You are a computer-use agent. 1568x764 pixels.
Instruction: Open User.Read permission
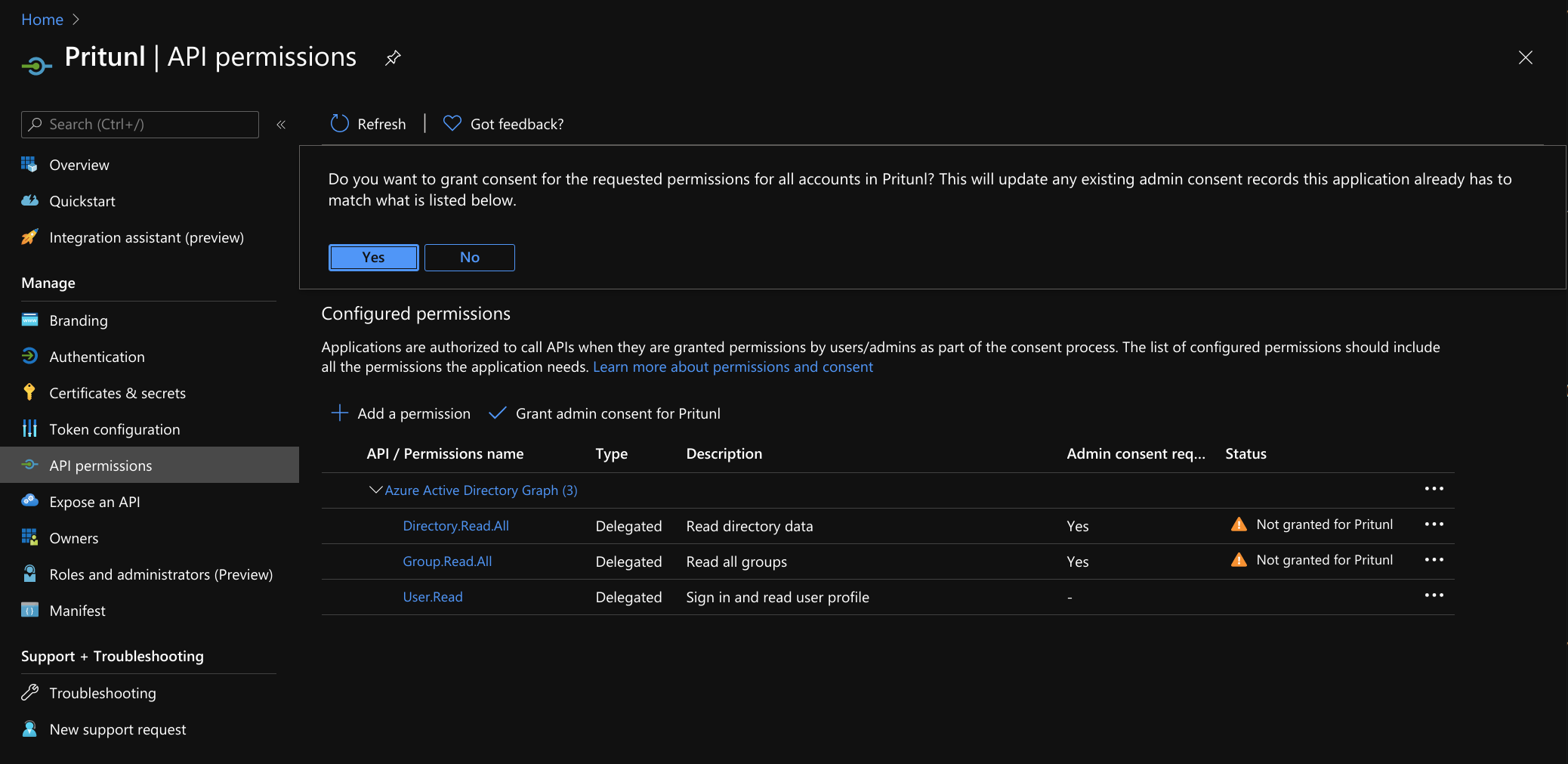click(433, 597)
